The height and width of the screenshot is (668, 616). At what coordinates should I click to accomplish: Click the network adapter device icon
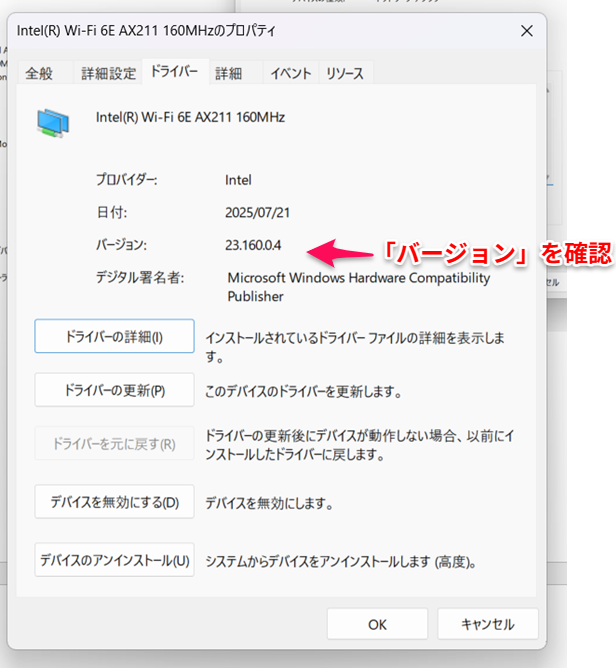[x=53, y=123]
